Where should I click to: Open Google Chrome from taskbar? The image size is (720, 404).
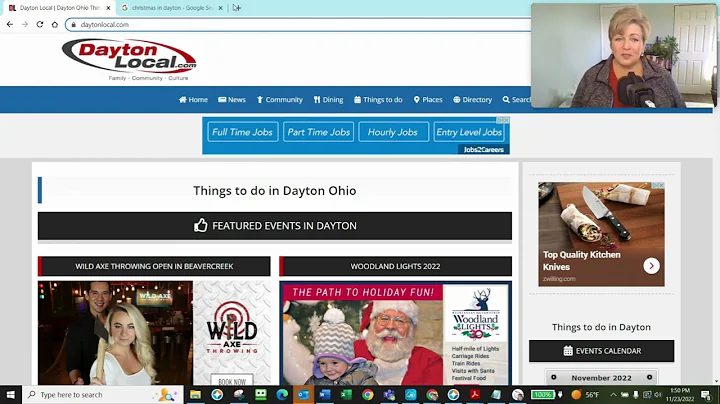[x=368, y=395]
